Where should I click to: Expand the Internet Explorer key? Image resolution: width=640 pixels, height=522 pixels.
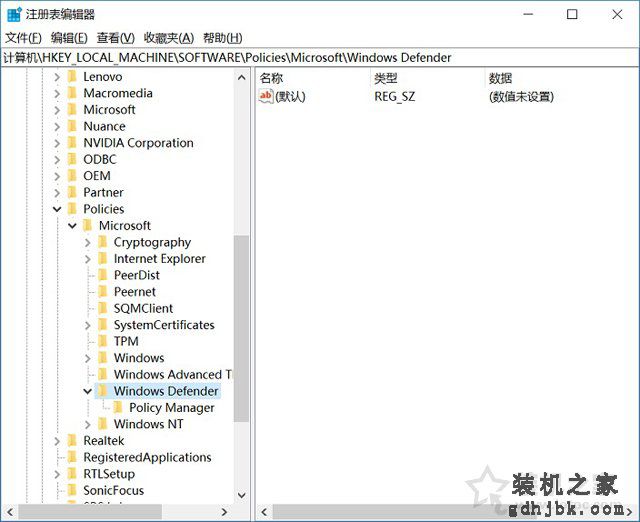pos(87,259)
